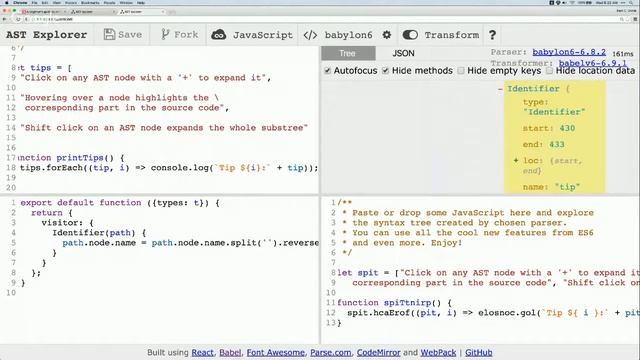Open the Help menu in menu bar
640x360 pixels.
[140, 2]
